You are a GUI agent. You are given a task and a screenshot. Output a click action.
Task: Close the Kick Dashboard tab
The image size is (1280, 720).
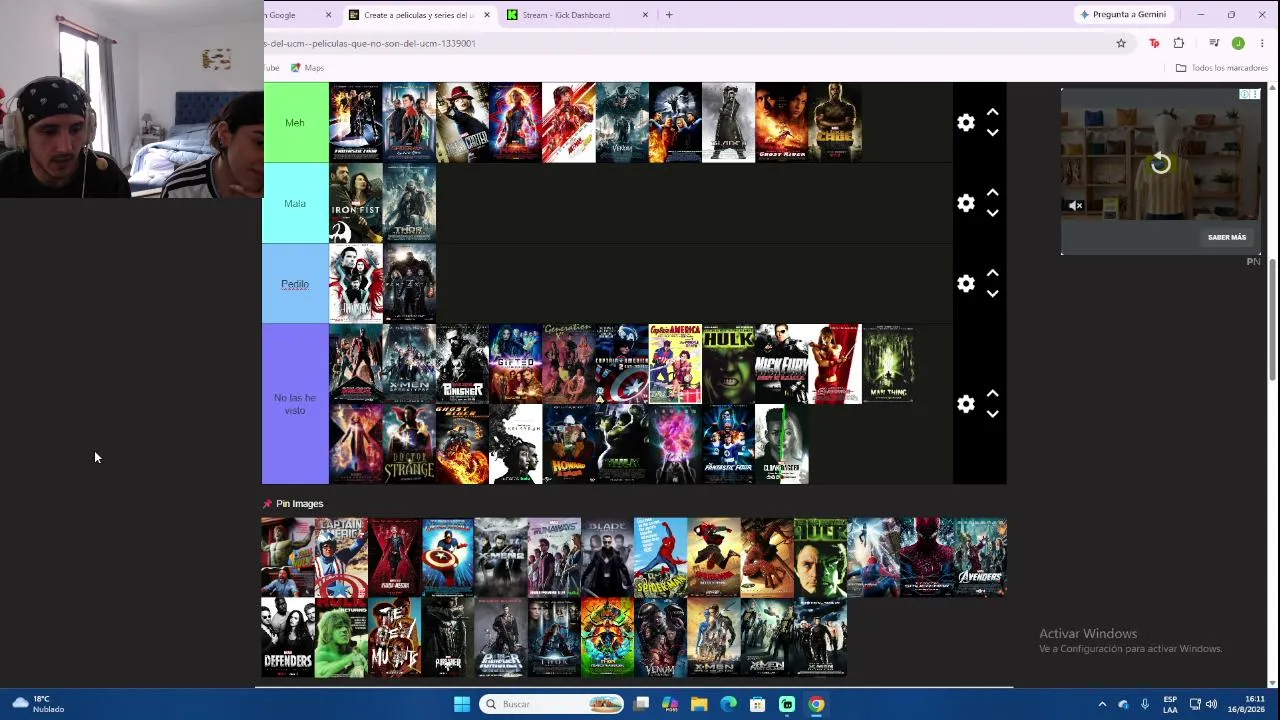pos(645,15)
